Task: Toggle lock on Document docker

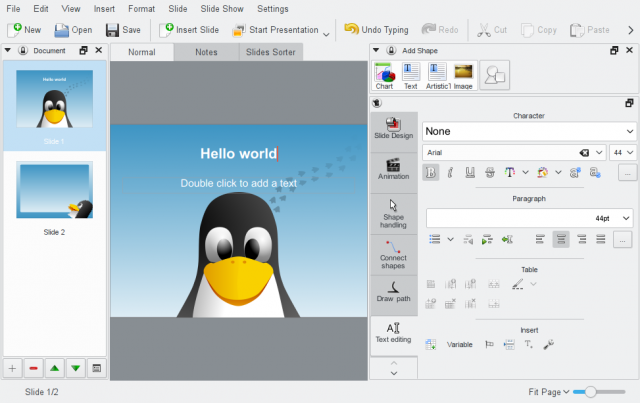Action: 23,51
